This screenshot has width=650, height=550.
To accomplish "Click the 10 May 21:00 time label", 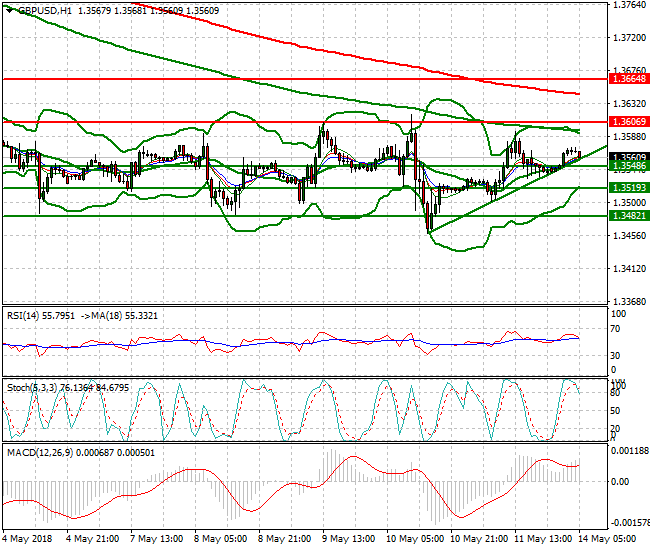I will [479, 539].
